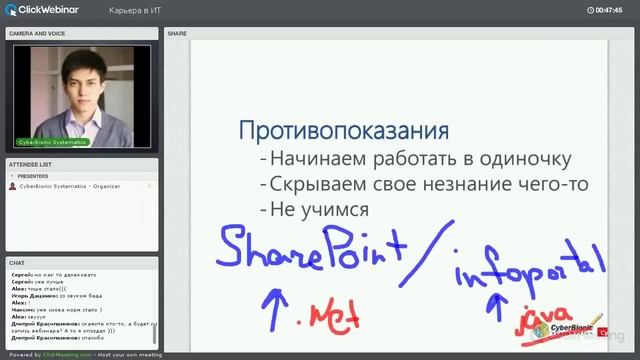Click the line 'Скрываем свое незнание чего-то'
Screen dimensions: 640x360
click(x=429, y=184)
